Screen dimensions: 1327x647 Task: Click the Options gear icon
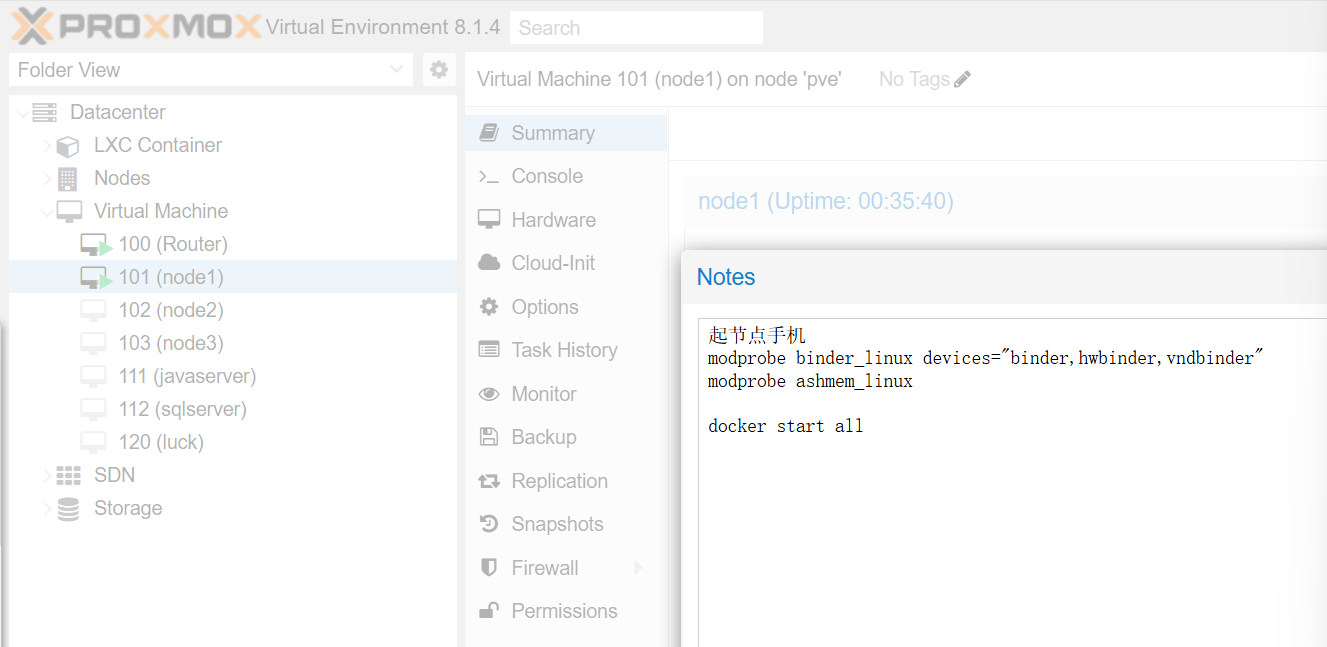point(489,307)
